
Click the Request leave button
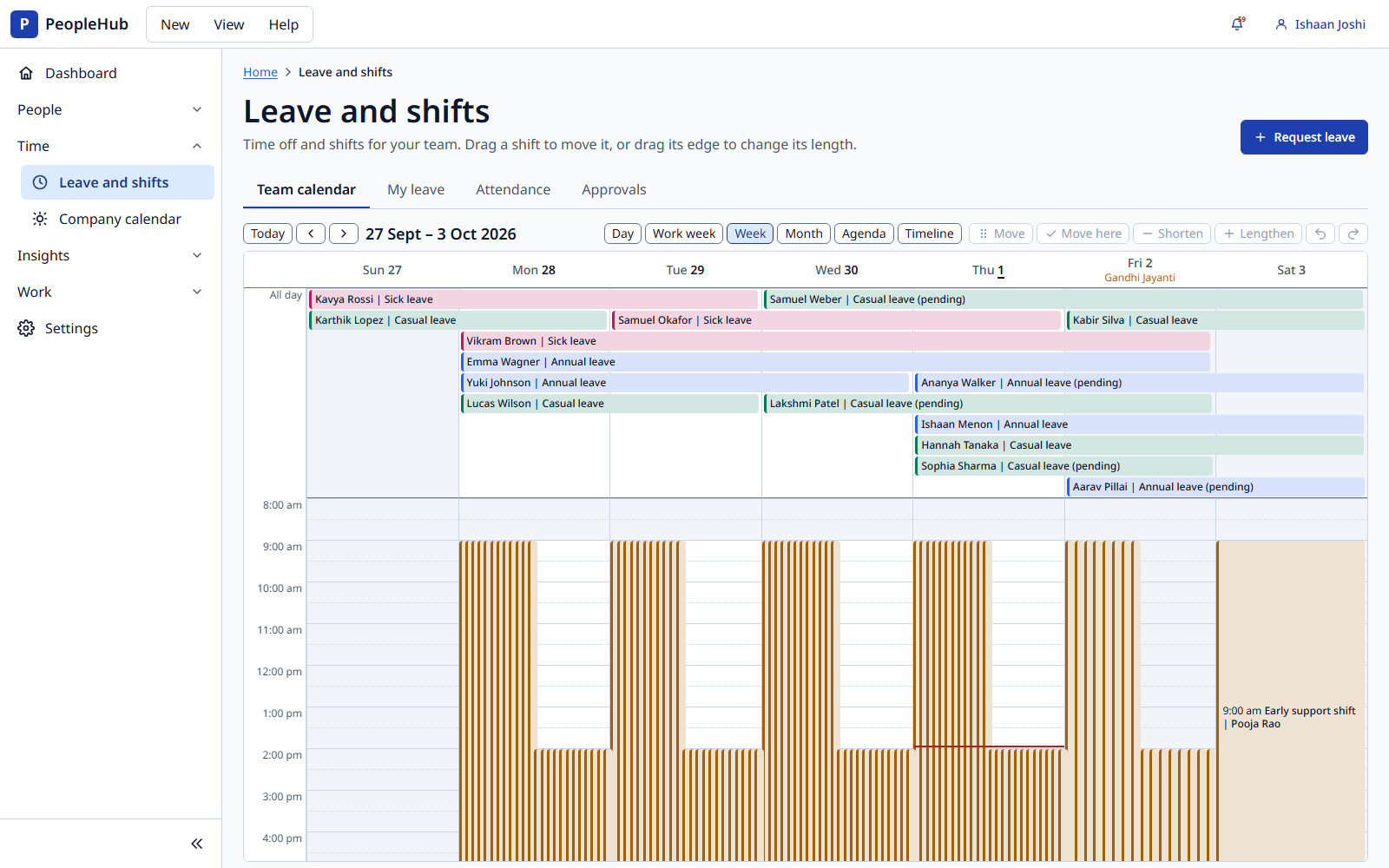tap(1304, 137)
